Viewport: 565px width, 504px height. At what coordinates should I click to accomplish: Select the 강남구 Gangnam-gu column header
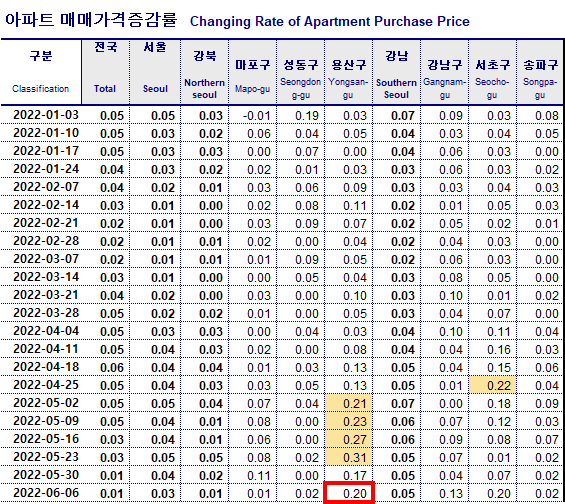[x=445, y=72]
